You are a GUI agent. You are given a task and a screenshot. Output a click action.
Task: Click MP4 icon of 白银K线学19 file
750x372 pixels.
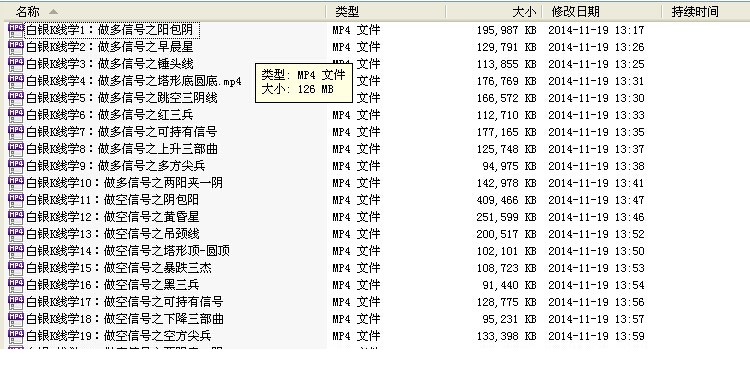point(16,336)
